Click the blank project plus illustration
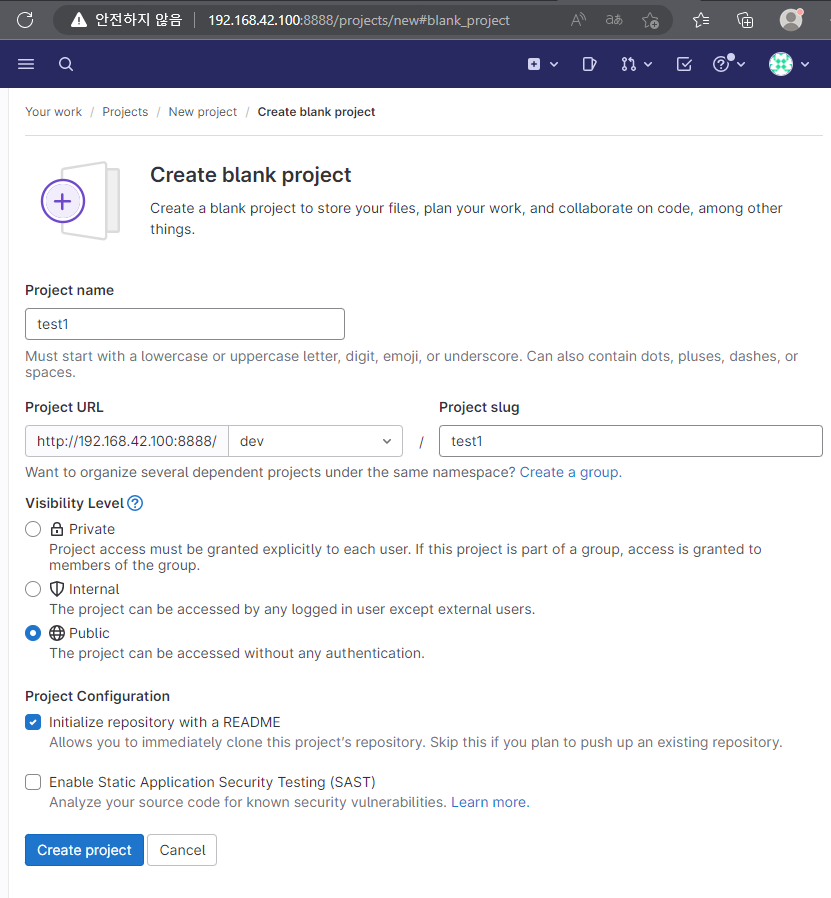The height and width of the screenshot is (898, 831). coord(80,201)
